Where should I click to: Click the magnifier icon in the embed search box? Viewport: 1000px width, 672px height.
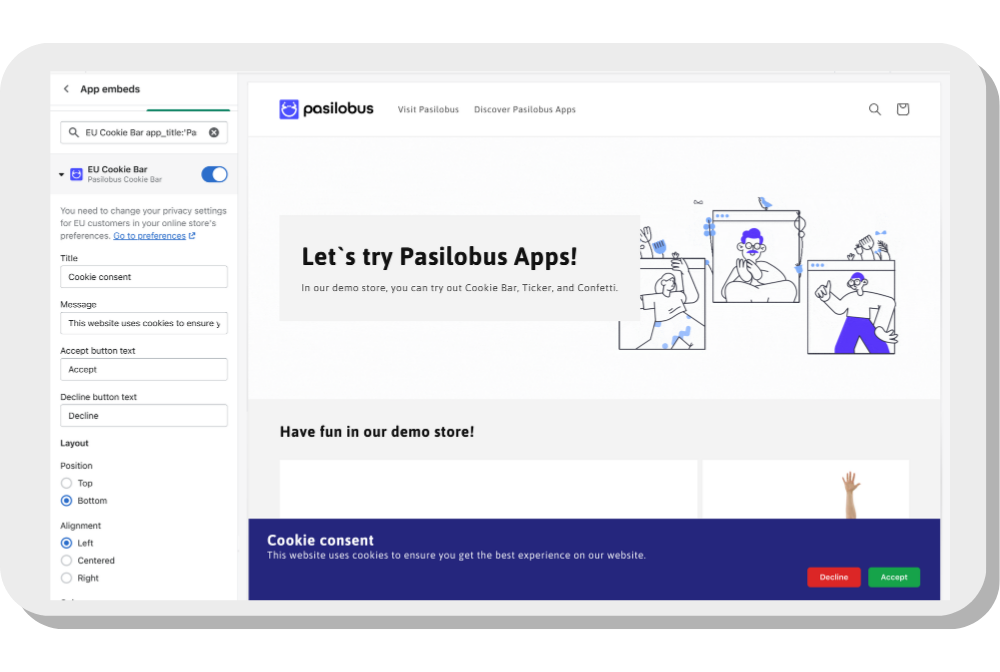(73, 132)
